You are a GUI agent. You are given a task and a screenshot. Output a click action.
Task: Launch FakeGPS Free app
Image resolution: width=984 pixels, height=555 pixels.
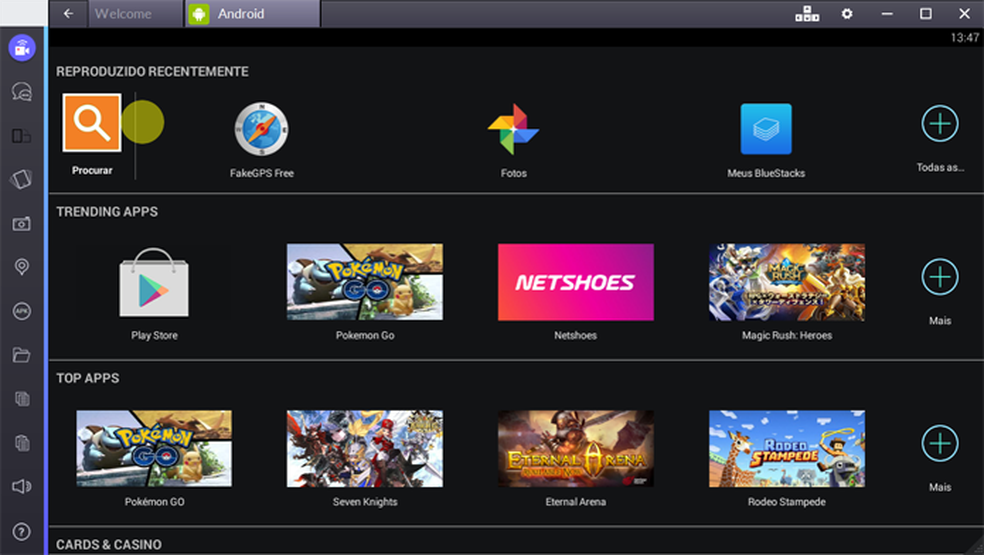coord(261,129)
